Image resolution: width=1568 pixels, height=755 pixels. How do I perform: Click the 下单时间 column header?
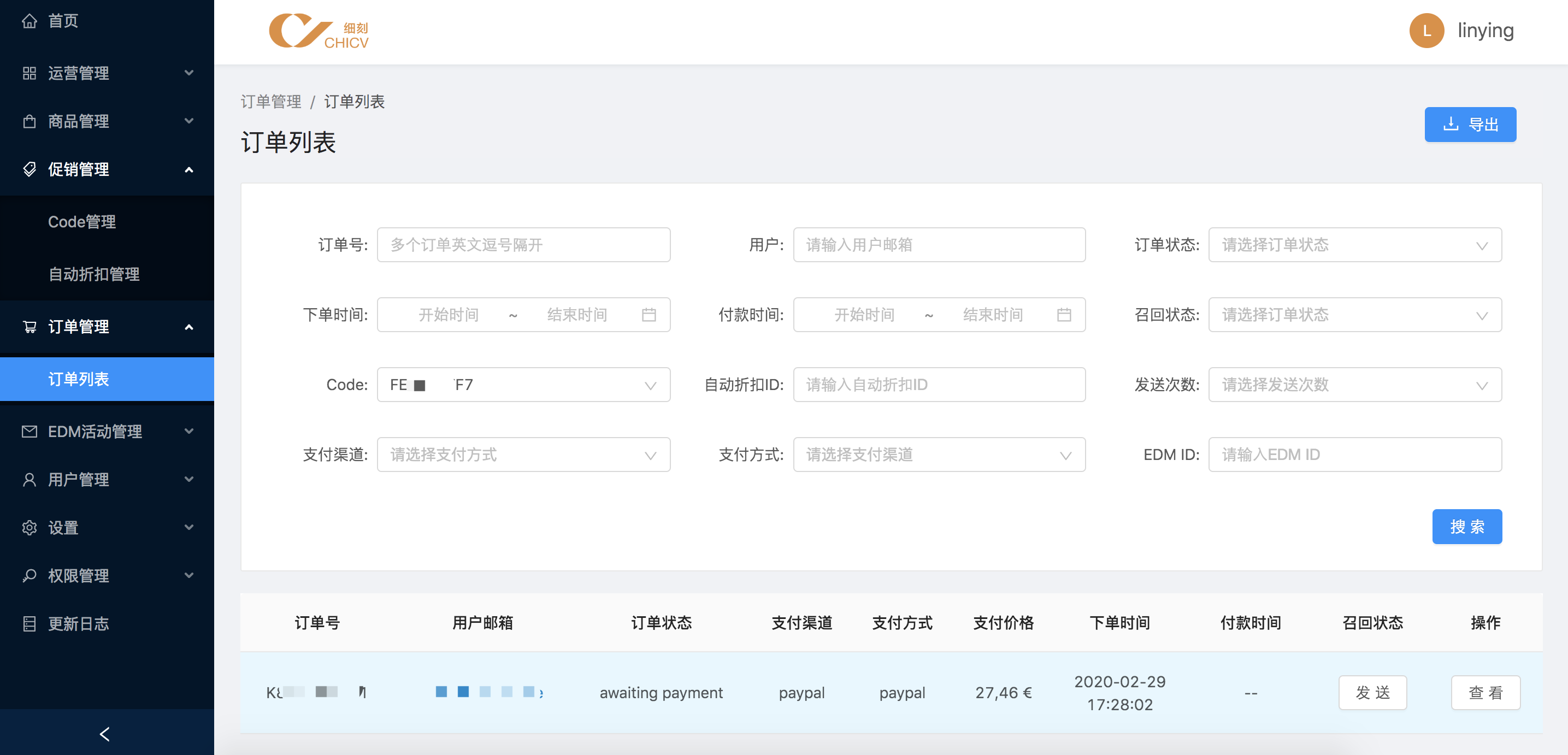[x=1119, y=623]
